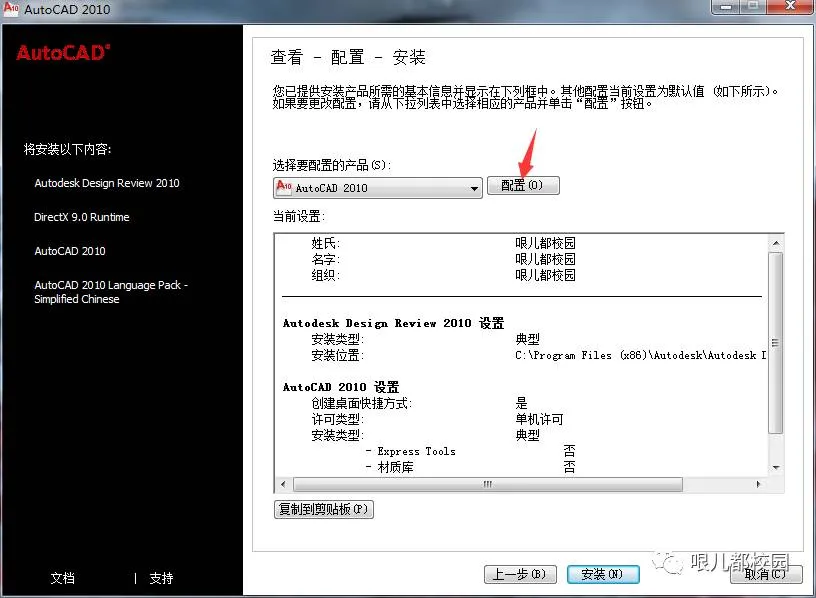Click the vertical scrollbar thumb in settings
This screenshot has height=598, width=816.
(x=775, y=343)
